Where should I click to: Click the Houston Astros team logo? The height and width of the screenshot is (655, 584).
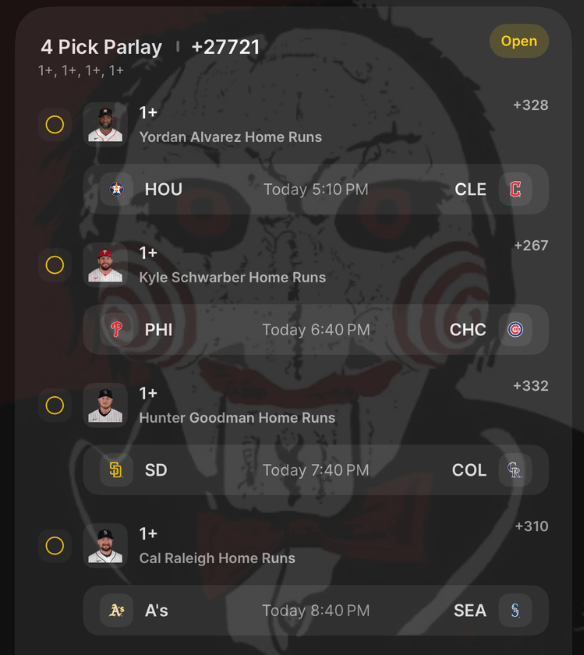(x=117, y=189)
